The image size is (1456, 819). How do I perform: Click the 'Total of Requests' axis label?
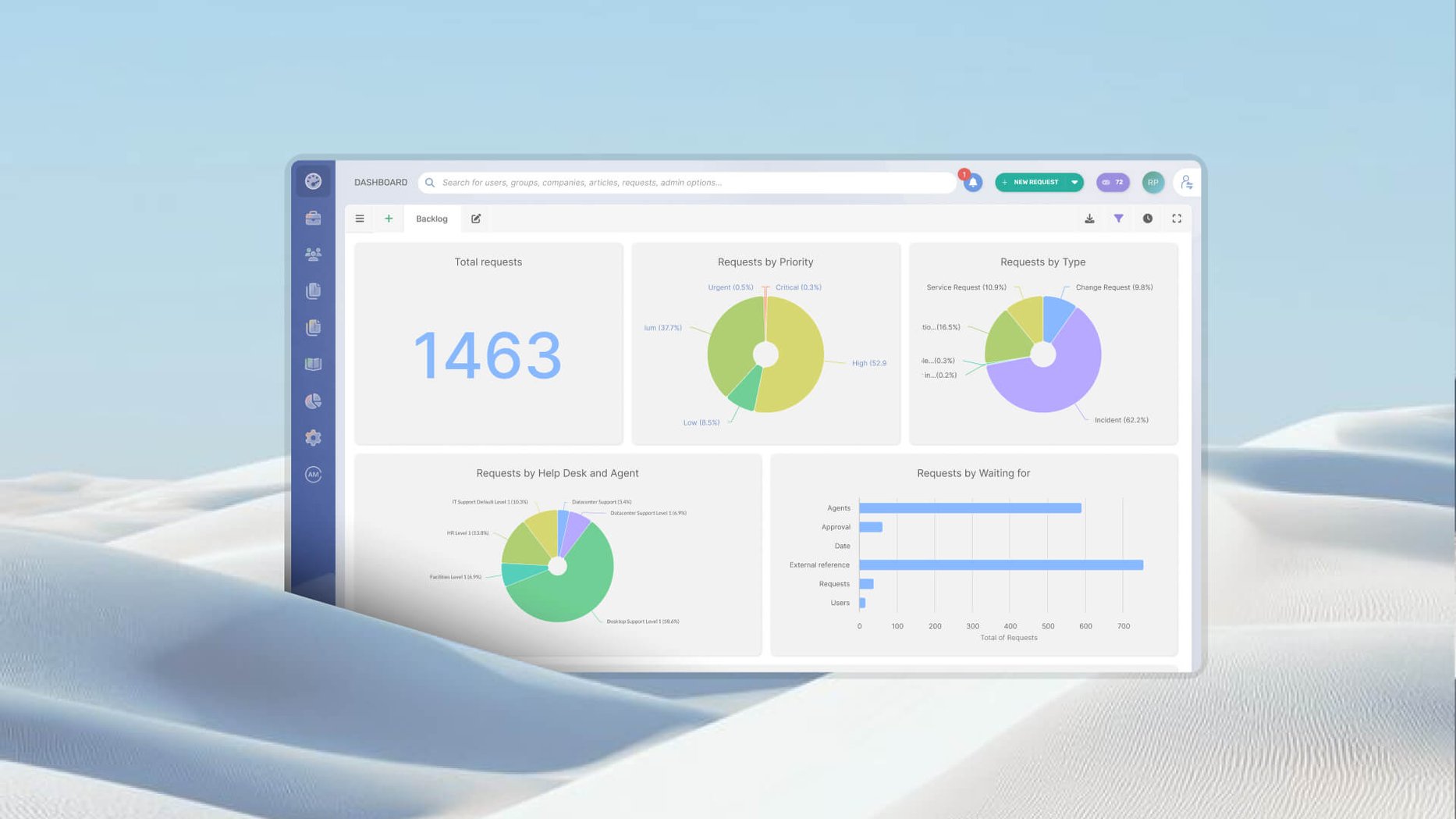pyautogui.click(x=1008, y=638)
